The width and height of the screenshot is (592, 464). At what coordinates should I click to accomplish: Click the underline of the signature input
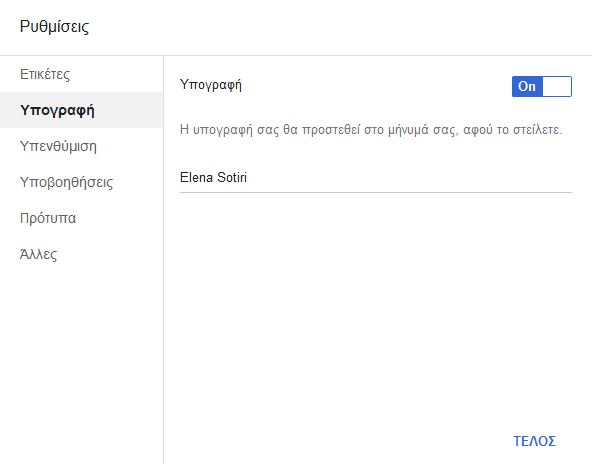[x=376, y=192]
